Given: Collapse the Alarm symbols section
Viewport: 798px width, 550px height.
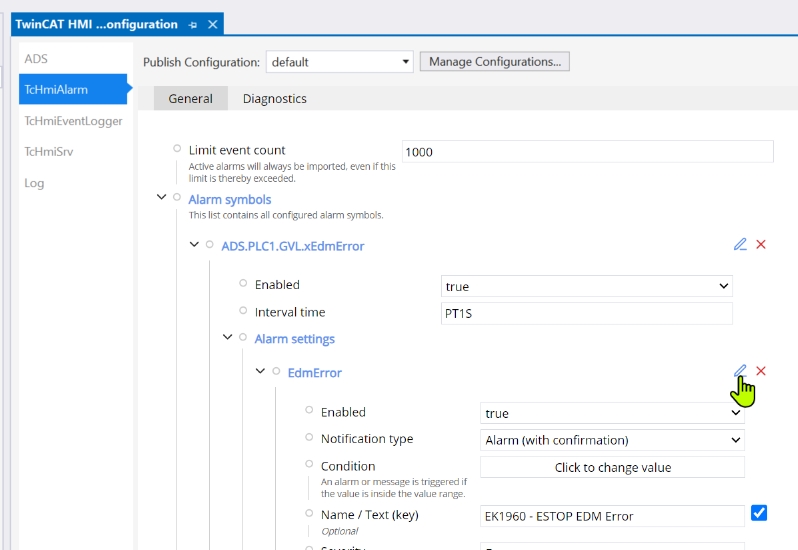Looking at the screenshot, I should coord(161,197).
